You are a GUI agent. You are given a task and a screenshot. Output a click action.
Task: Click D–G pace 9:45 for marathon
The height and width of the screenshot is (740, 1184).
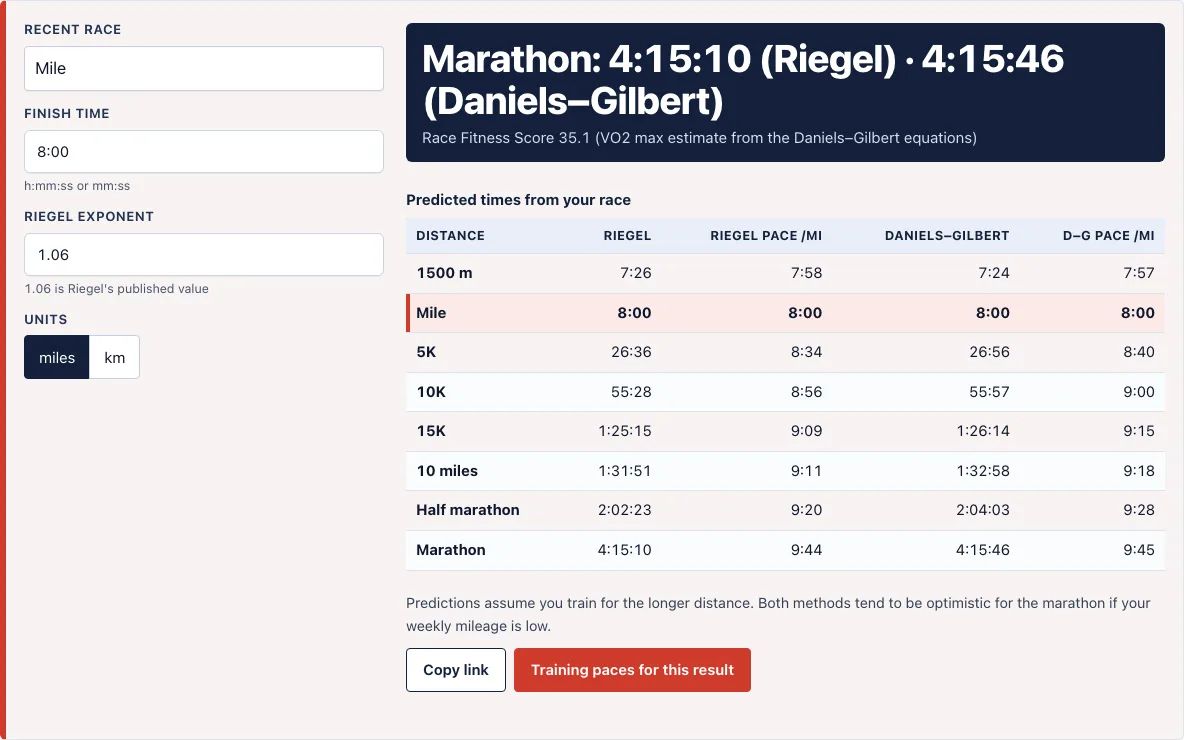point(1139,550)
